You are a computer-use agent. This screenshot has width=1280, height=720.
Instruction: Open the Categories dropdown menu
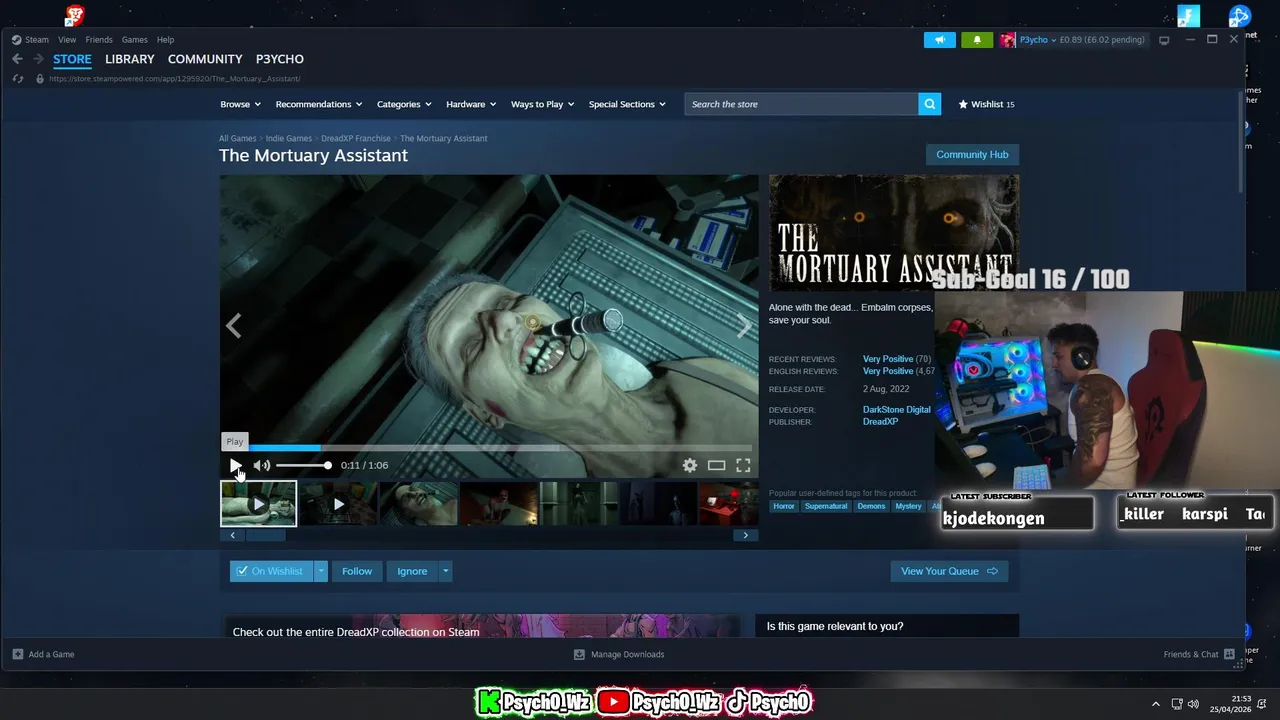point(404,104)
